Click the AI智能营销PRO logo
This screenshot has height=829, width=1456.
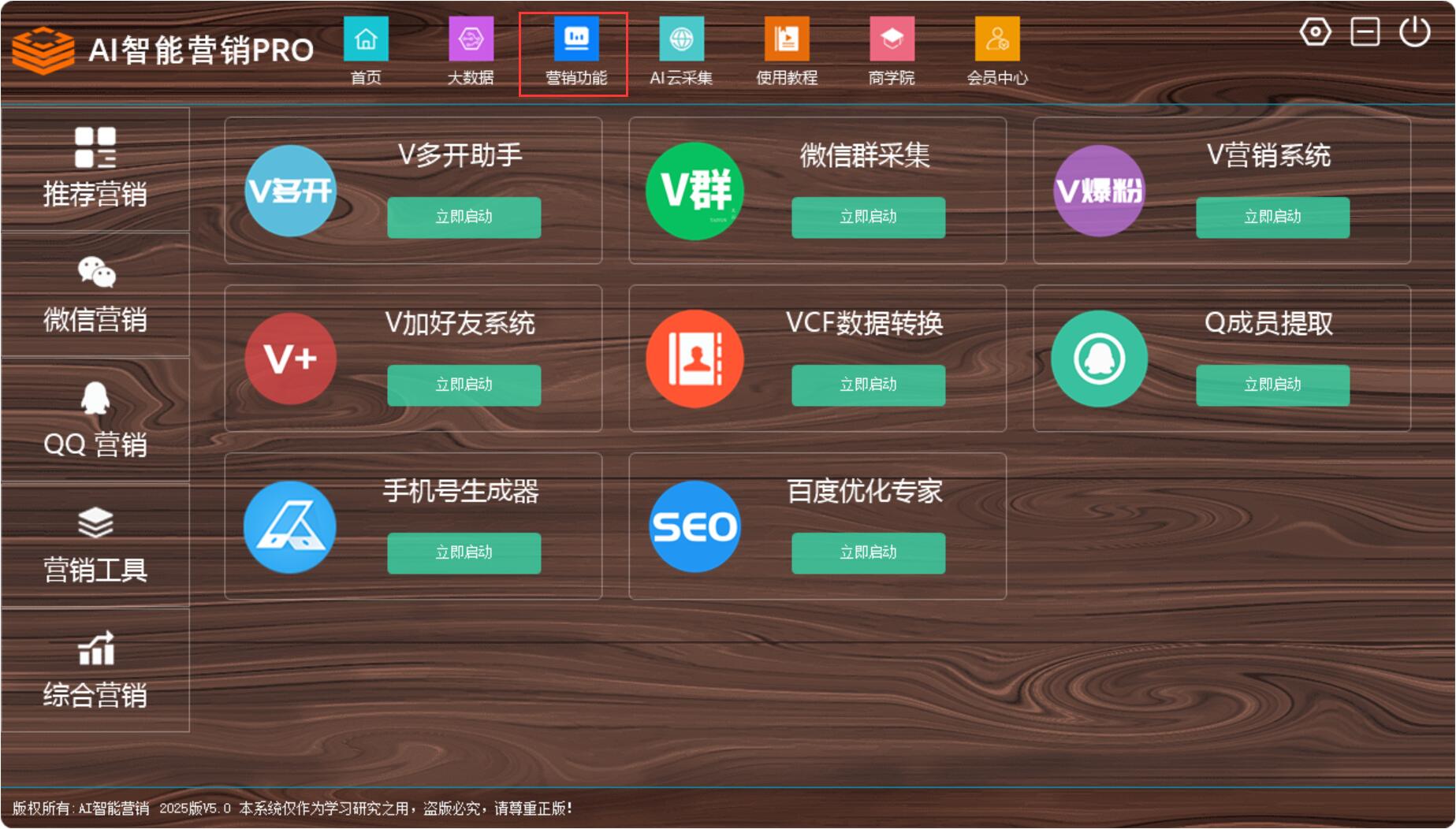coord(163,50)
